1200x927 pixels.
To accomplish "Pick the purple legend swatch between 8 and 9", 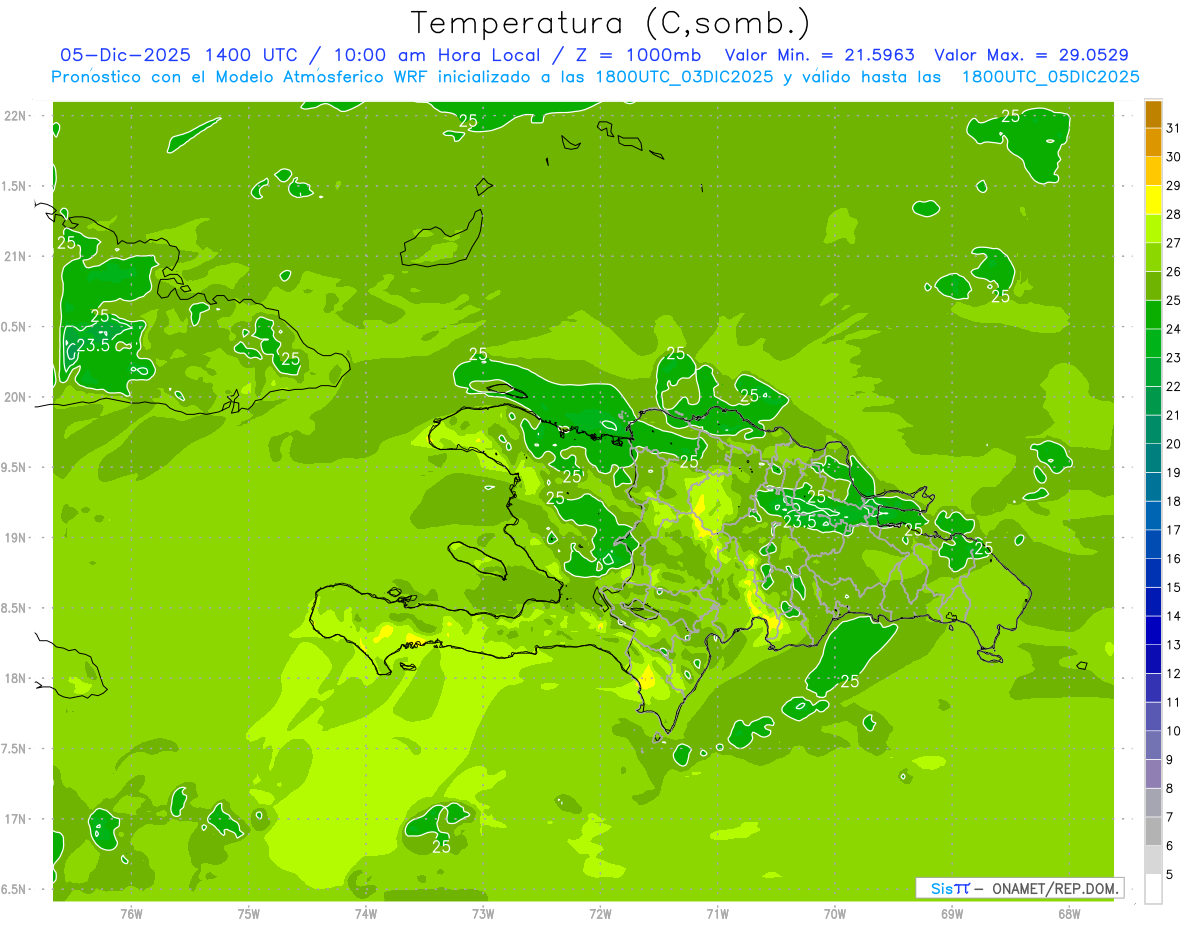I will (x=1153, y=774).
